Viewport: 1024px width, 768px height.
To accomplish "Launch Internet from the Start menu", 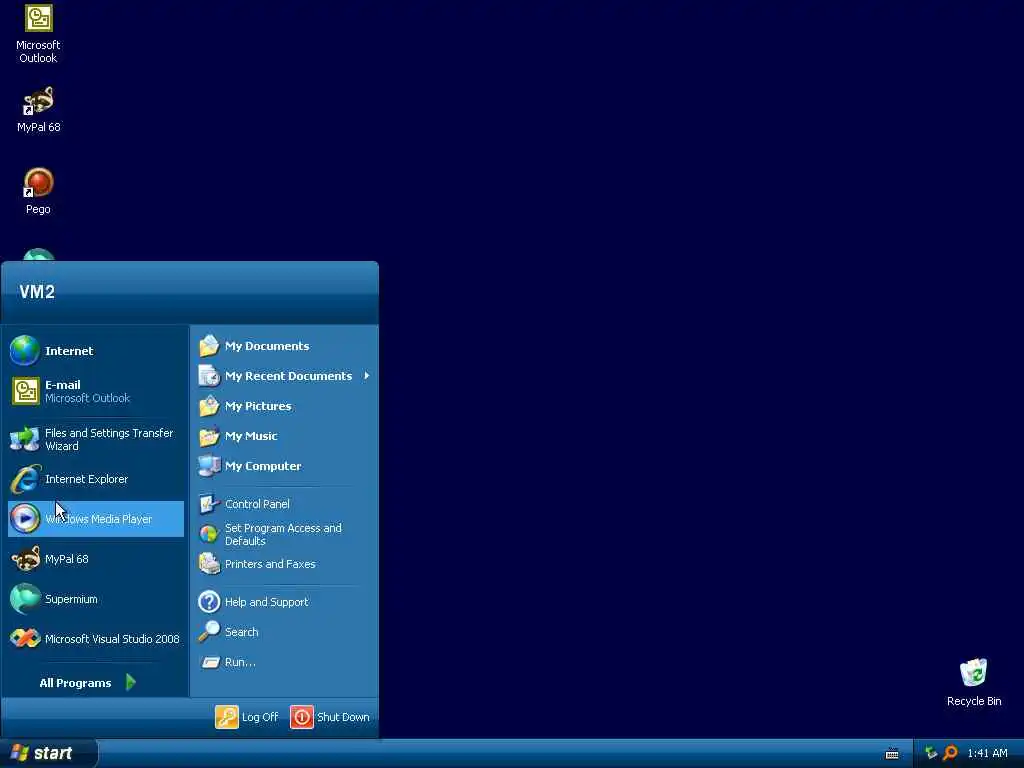I will 96,351.
